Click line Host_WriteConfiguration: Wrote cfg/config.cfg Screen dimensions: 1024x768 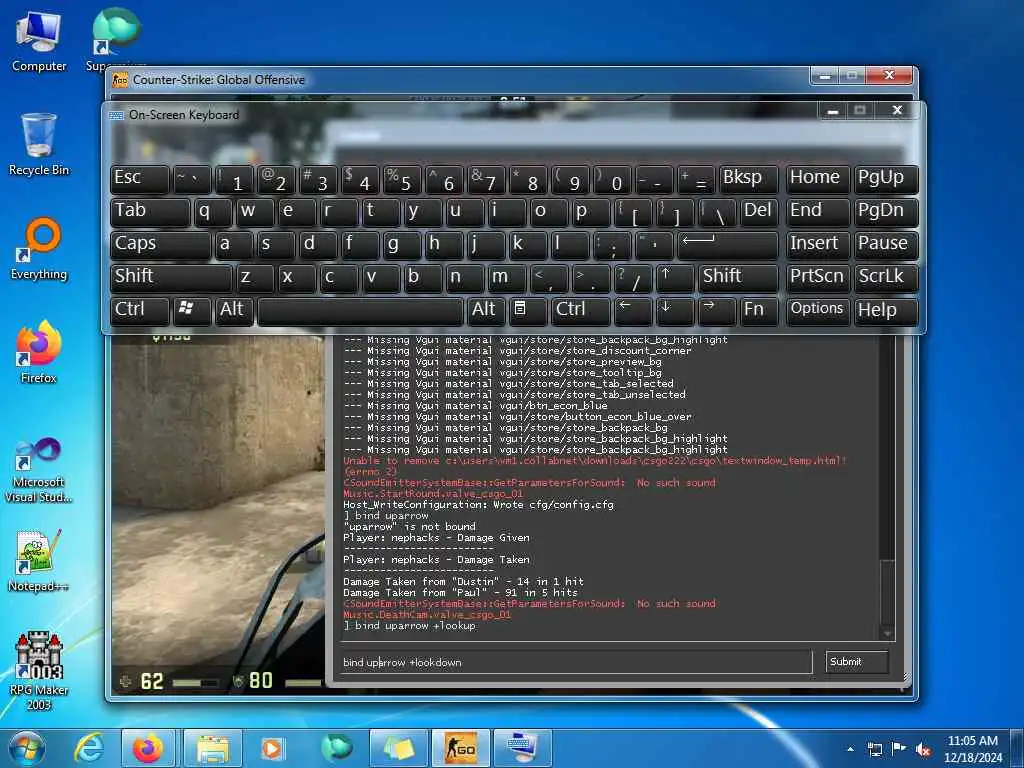479,504
